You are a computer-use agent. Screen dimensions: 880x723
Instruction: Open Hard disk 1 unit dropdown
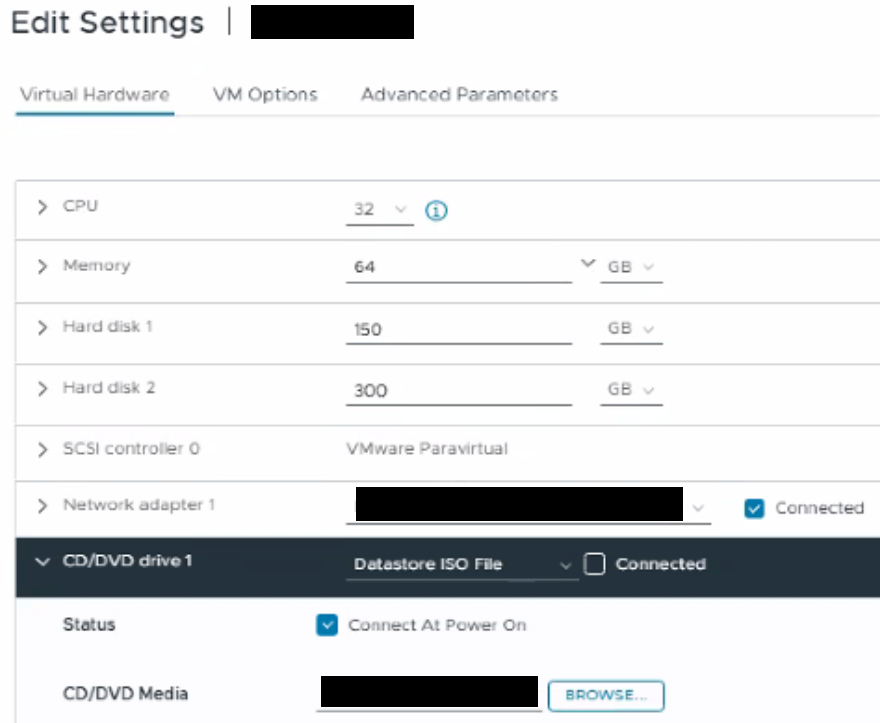coord(630,329)
